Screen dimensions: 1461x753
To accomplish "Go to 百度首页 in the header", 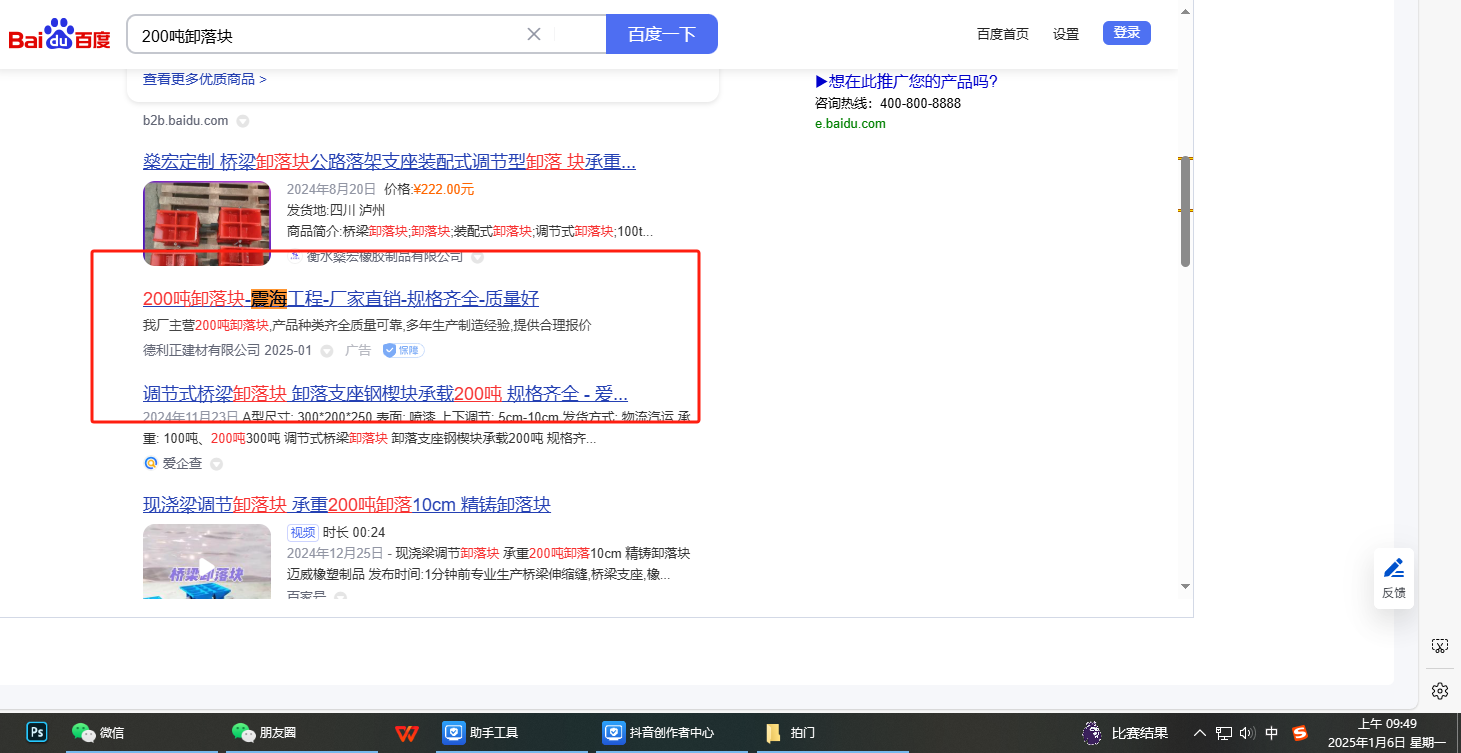I will (x=1002, y=34).
